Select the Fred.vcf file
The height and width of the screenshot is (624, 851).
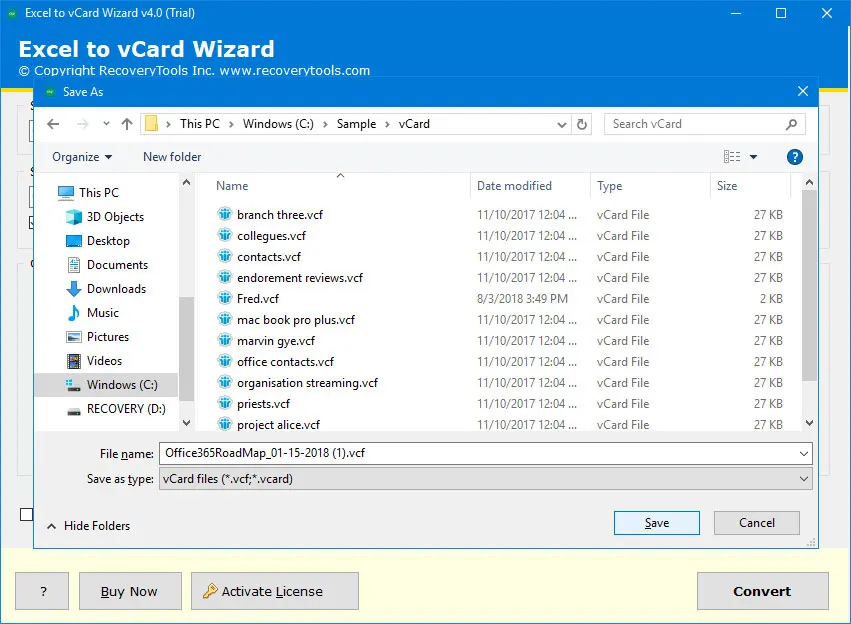(x=258, y=299)
